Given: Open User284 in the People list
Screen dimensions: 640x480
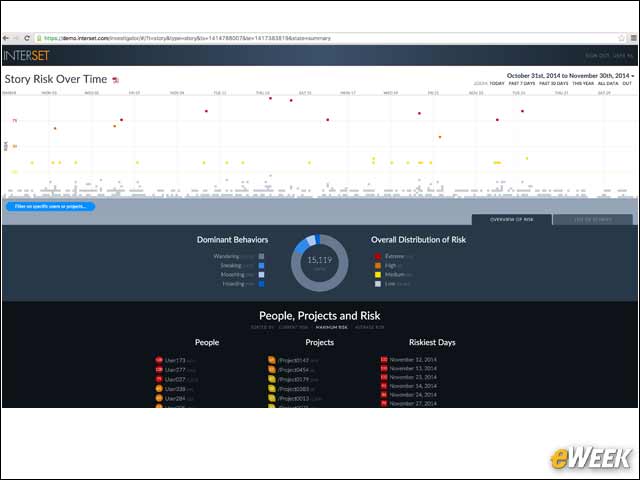Looking at the screenshot, I should 175,398.
